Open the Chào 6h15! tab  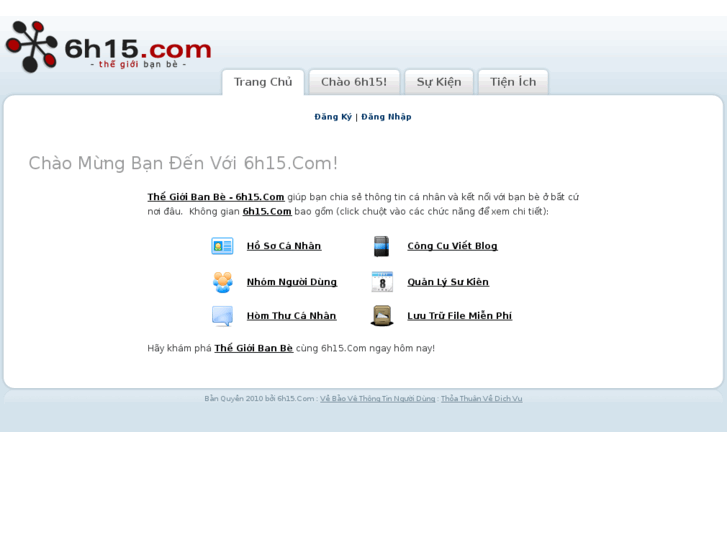(354, 82)
